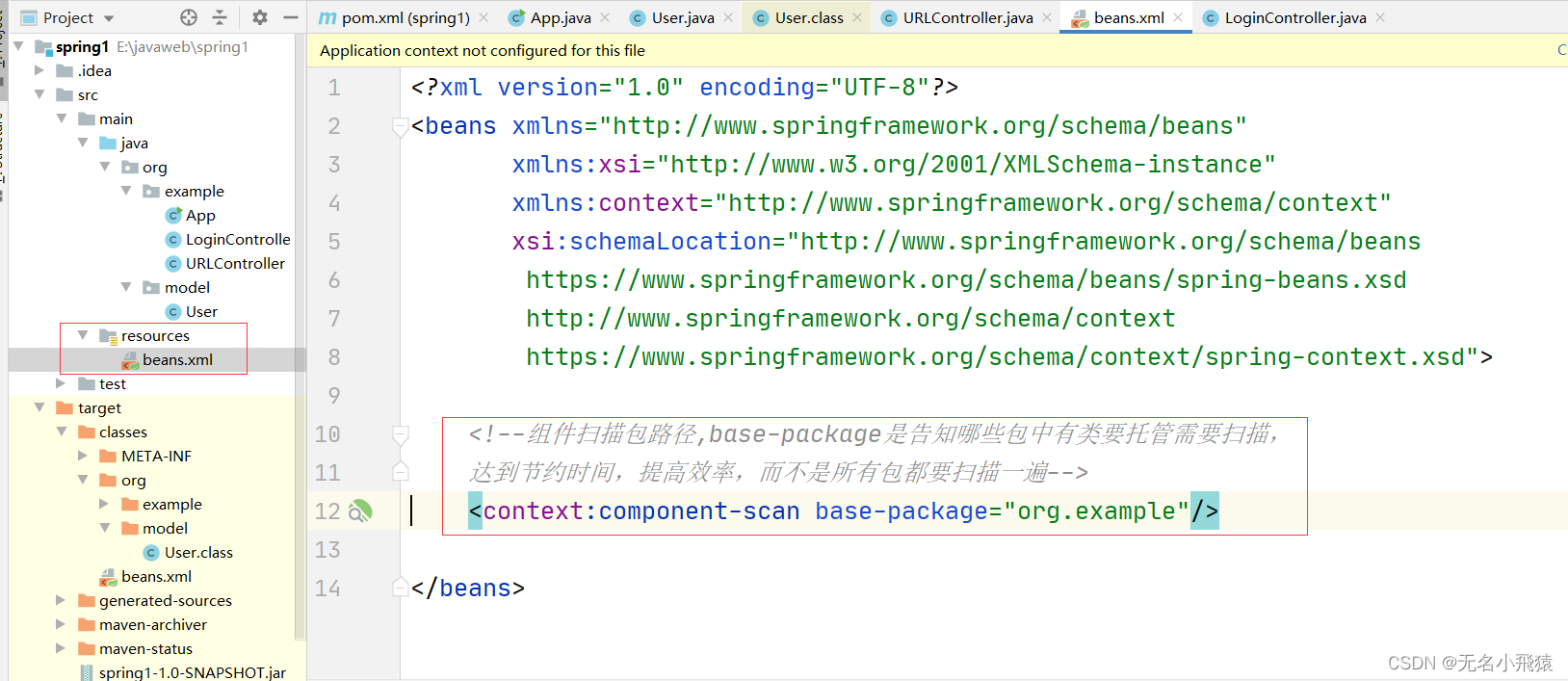Screen dimensions: 1568x681
Task: Expand the maven-status folder
Action: (x=62, y=648)
